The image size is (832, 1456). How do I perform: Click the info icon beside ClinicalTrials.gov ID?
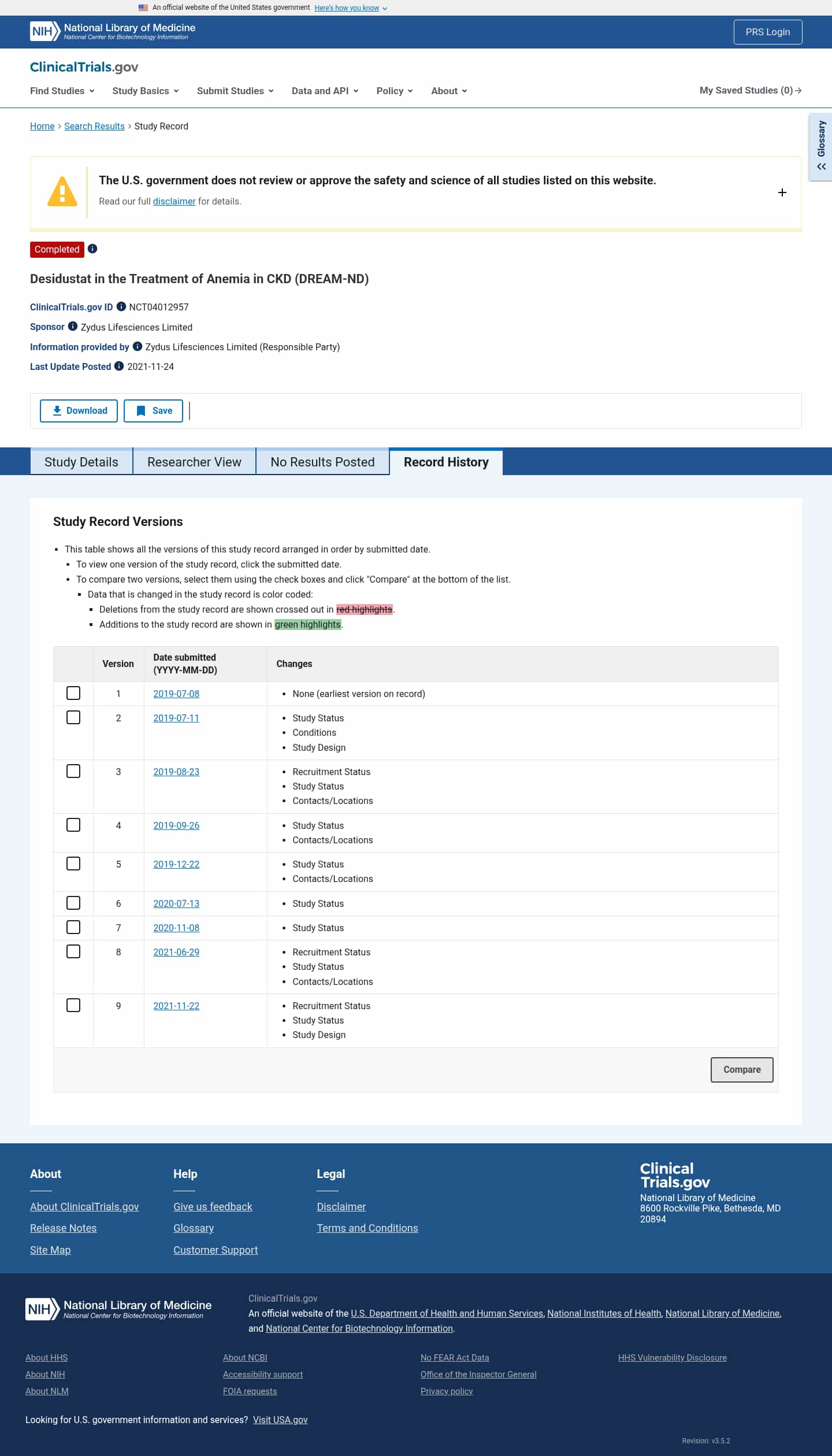pyautogui.click(x=121, y=306)
